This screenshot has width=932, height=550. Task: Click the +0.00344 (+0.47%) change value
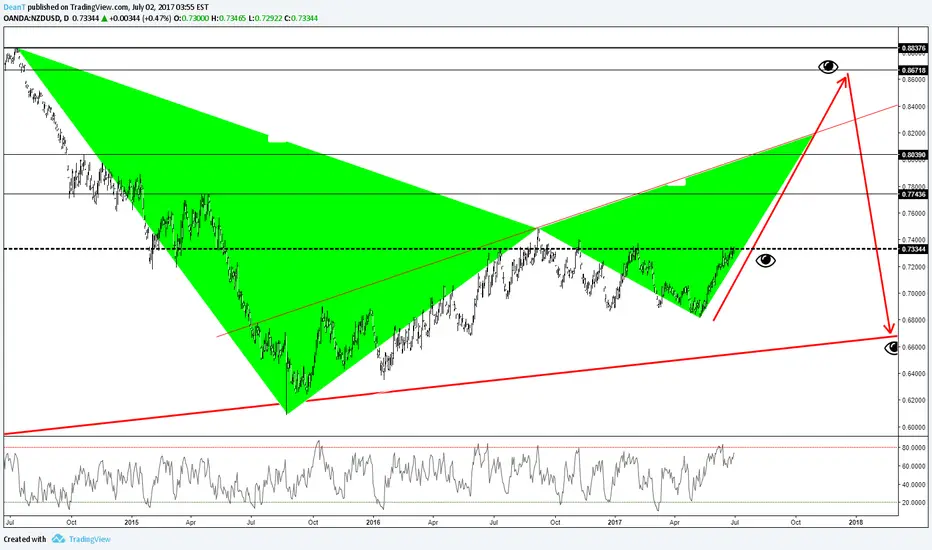tap(140, 18)
